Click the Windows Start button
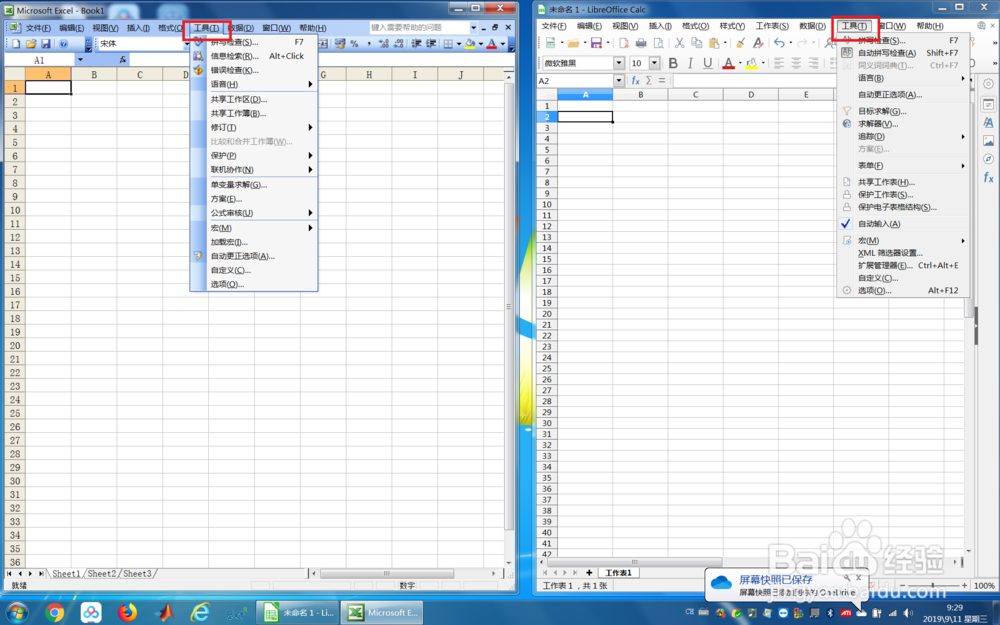 (x=17, y=612)
